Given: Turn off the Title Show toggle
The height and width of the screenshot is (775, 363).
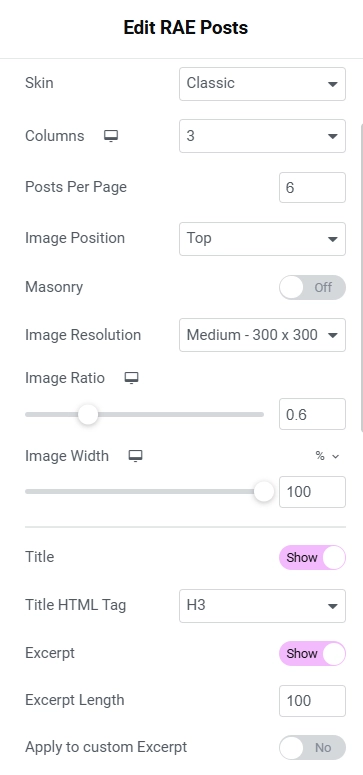Looking at the screenshot, I should coord(312,558).
